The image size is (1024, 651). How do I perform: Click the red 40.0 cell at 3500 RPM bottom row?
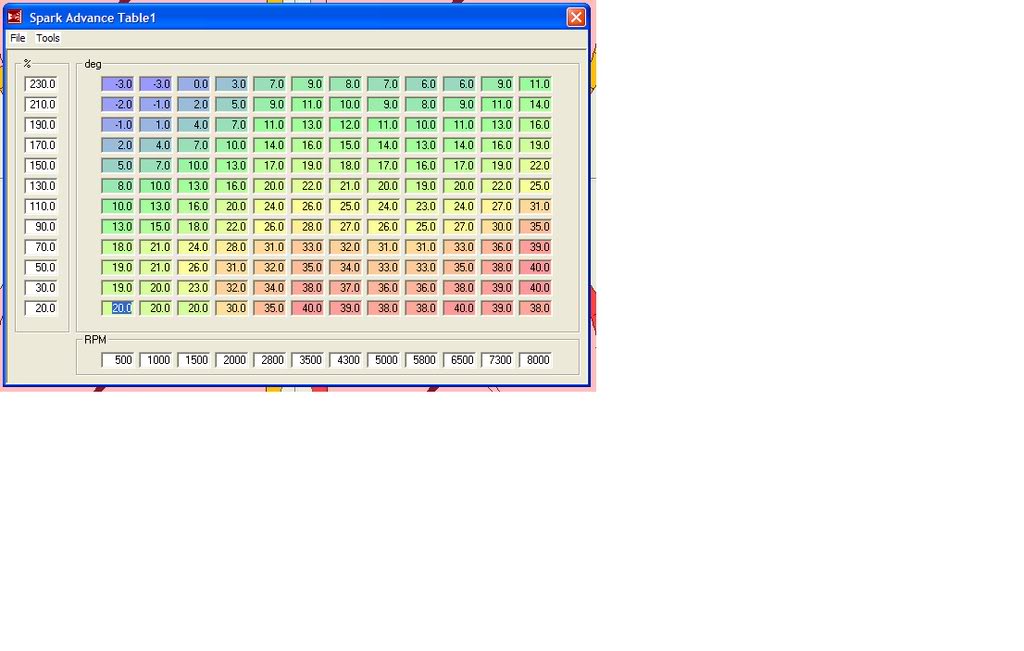point(307,308)
